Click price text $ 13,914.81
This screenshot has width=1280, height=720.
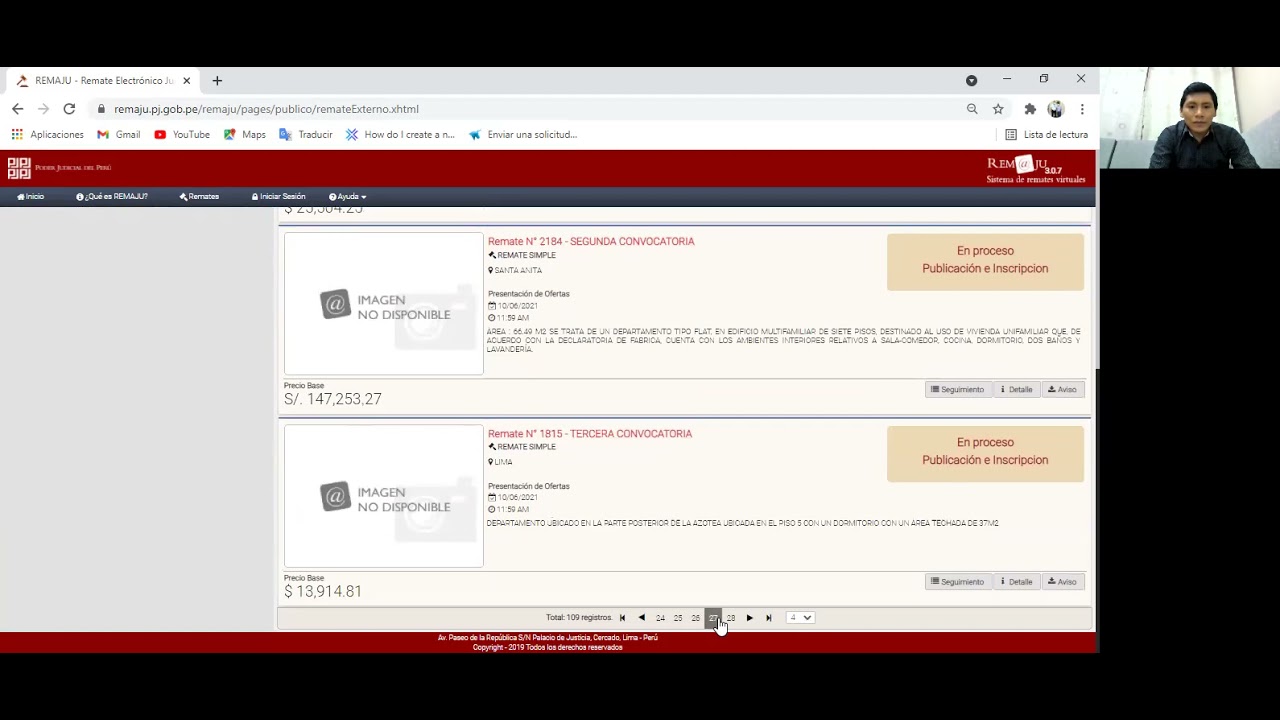click(323, 591)
